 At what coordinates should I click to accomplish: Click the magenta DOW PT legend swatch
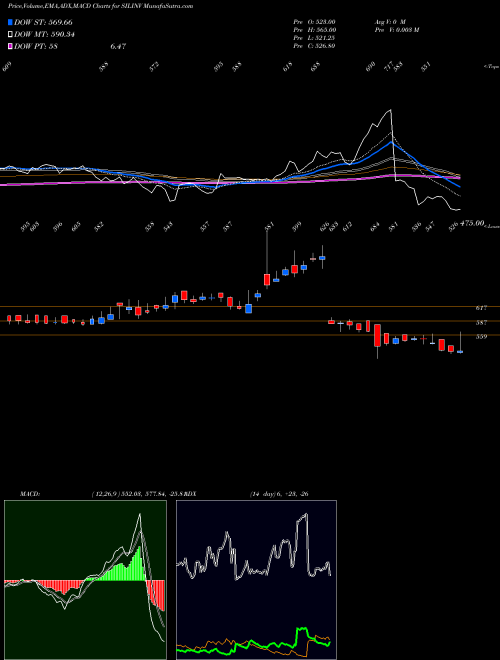pos(10,46)
